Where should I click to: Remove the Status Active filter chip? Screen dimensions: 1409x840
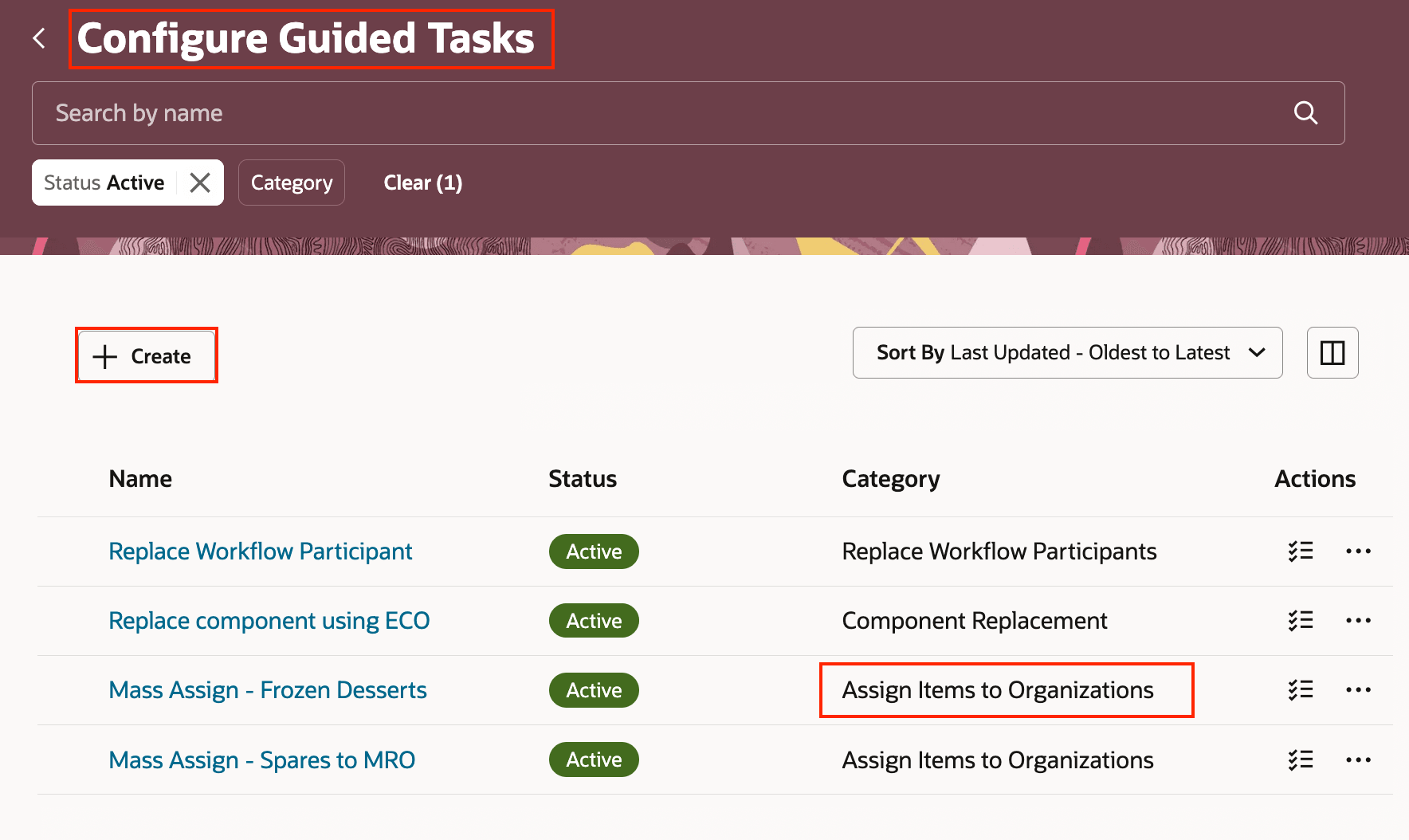point(200,183)
